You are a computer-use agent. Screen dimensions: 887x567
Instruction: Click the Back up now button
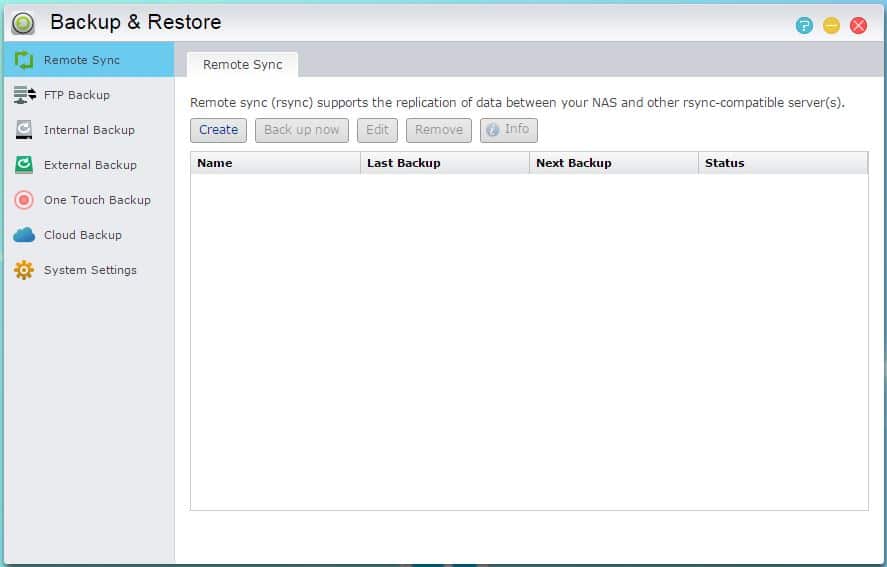(x=301, y=130)
